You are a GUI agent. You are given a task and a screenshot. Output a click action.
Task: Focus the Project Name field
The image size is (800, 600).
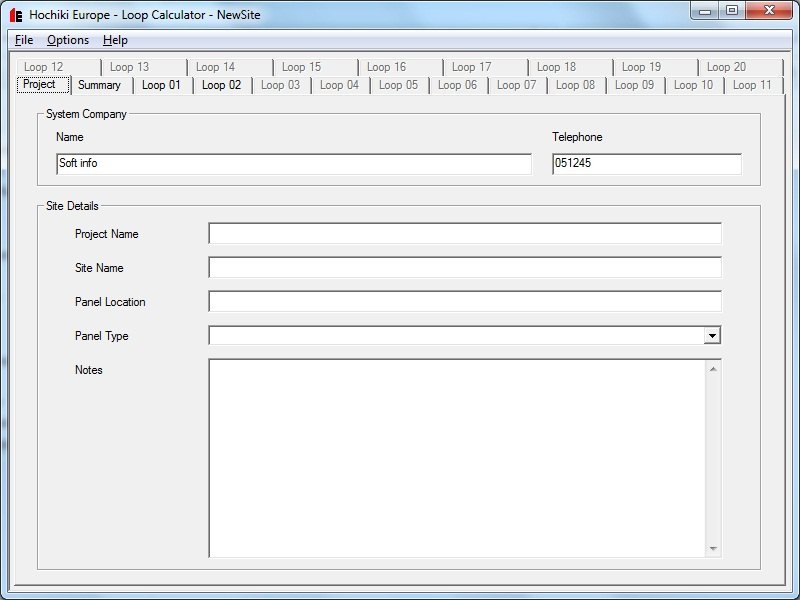(x=465, y=234)
